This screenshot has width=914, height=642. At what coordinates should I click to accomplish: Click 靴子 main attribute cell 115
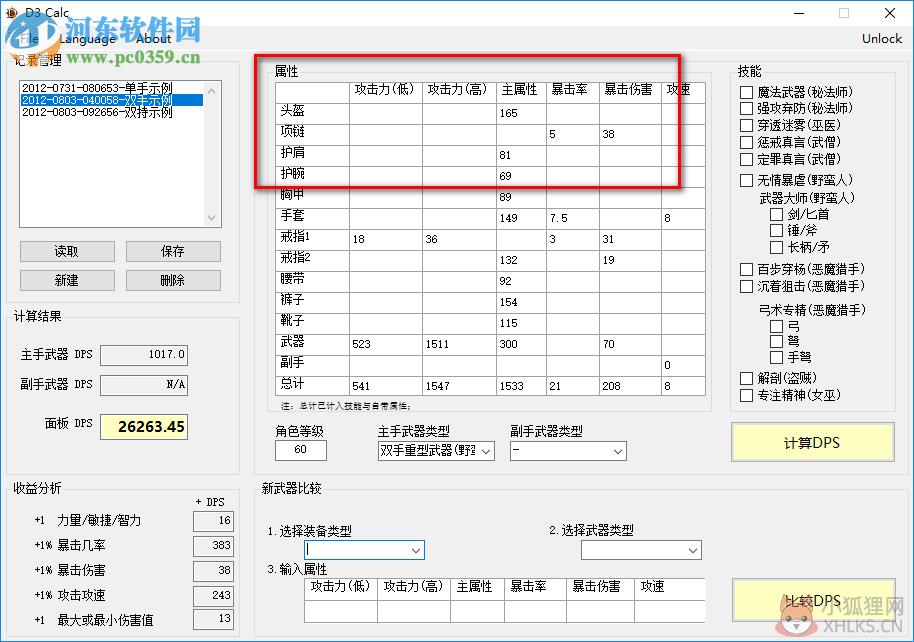coord(521,323)
